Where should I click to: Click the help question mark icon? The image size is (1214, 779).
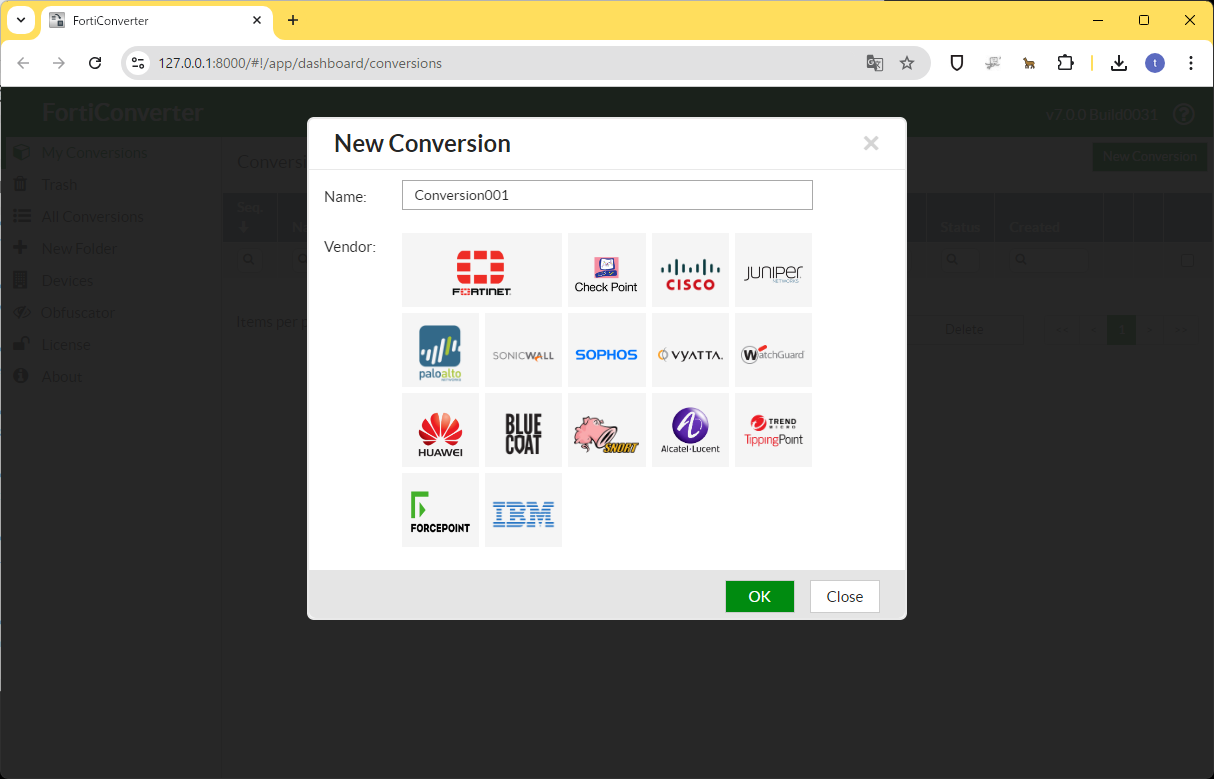click(1184, 114)
